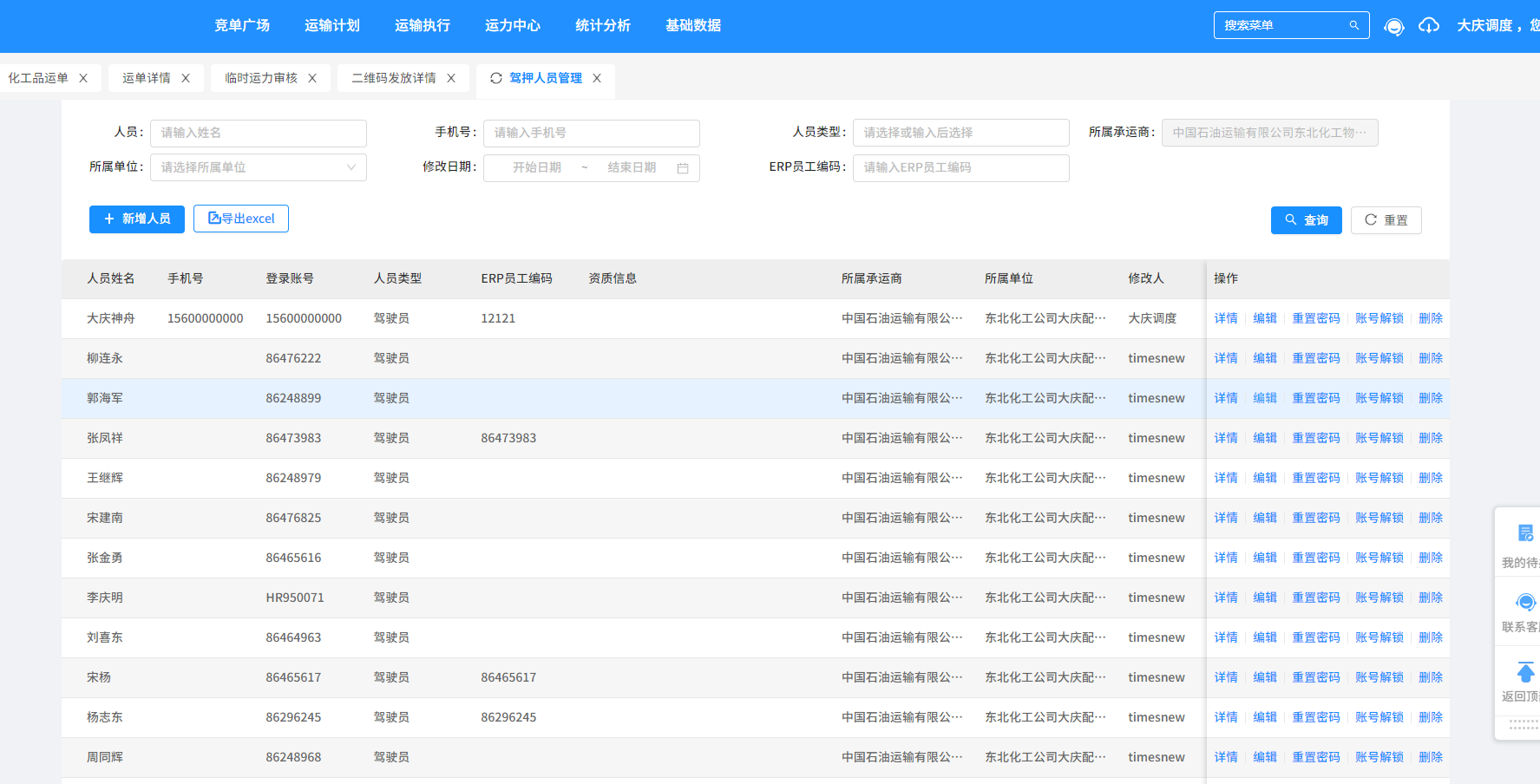Click the 联系客服 icon in floating sidebar
This screenshot has height=784, width=1540.
(x=1525, y=602)
